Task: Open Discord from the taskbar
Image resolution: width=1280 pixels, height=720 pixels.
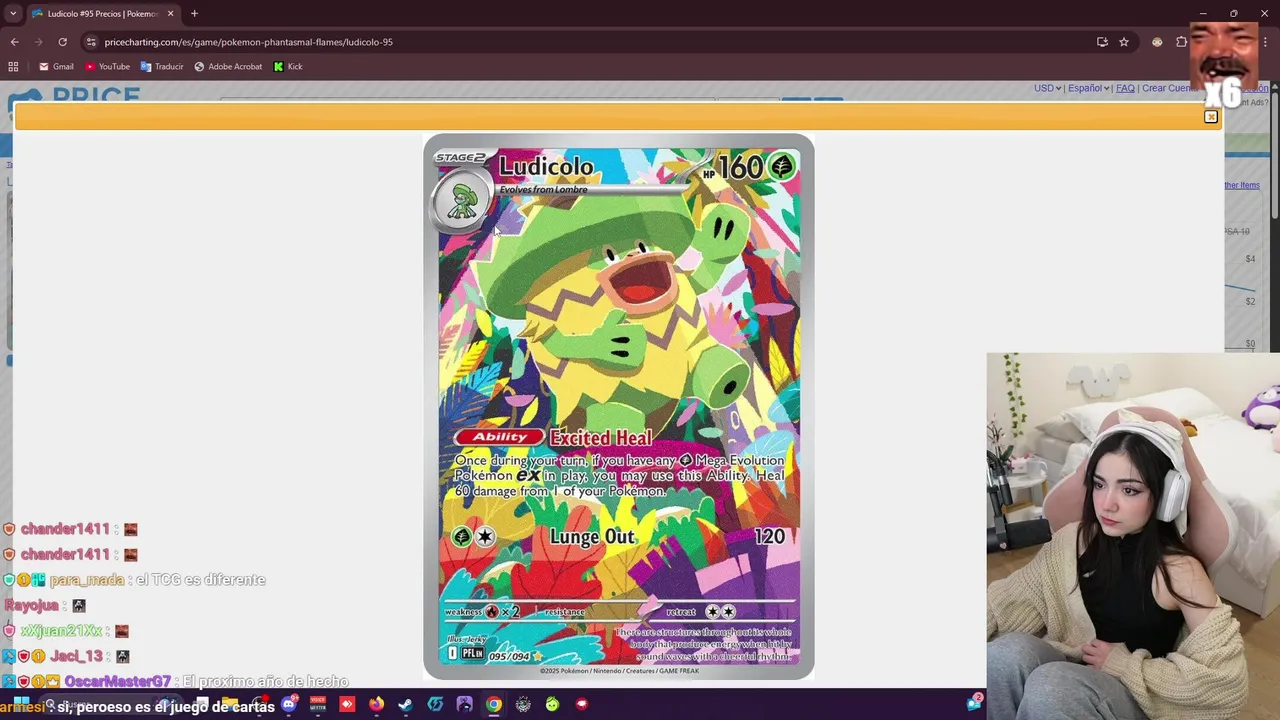Action: (289, 704)
